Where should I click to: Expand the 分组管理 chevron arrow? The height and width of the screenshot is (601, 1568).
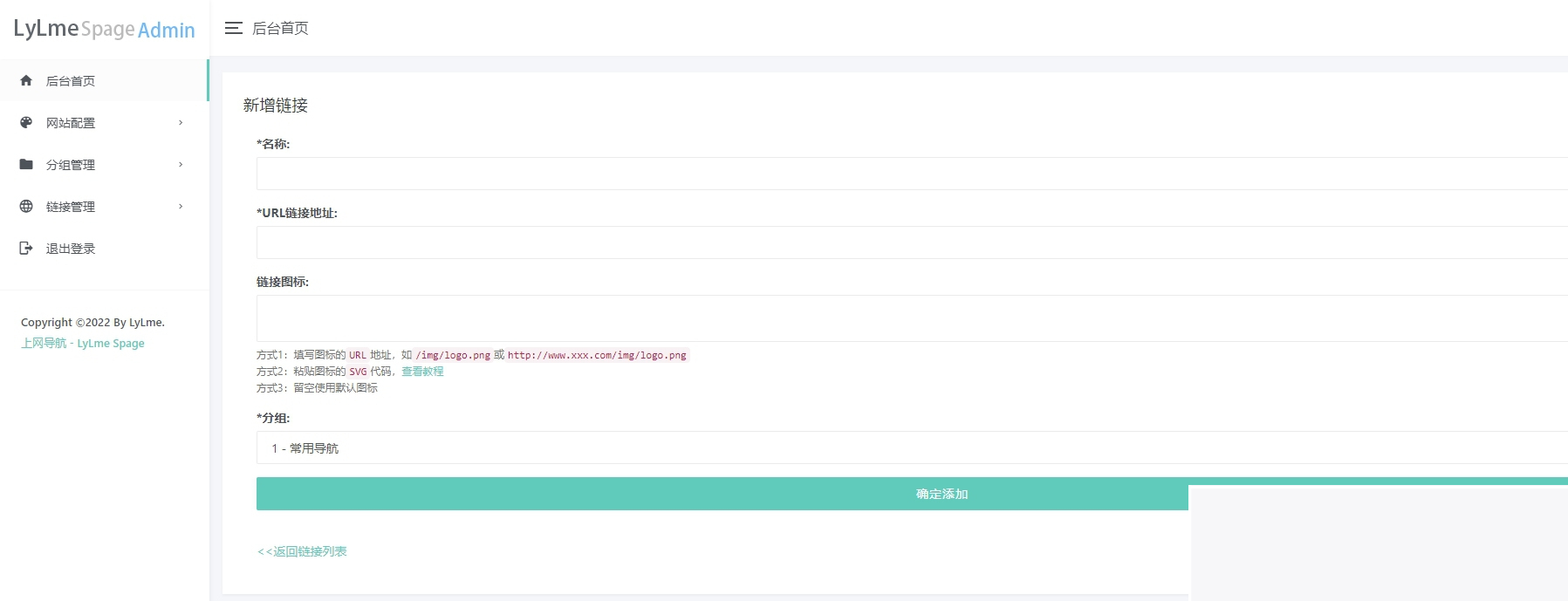click(181, 165)
